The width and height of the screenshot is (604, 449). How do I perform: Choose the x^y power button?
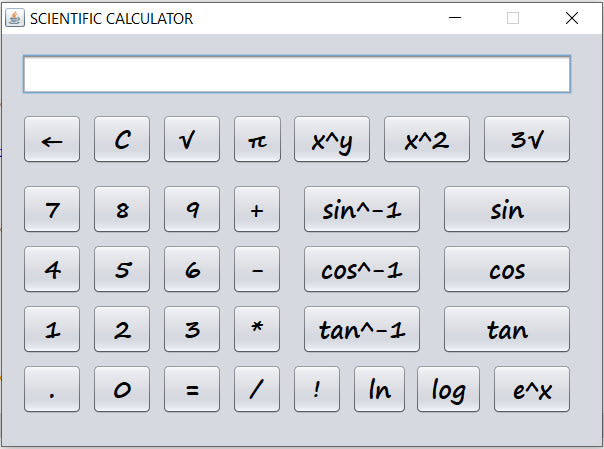[x=332, y=139]
